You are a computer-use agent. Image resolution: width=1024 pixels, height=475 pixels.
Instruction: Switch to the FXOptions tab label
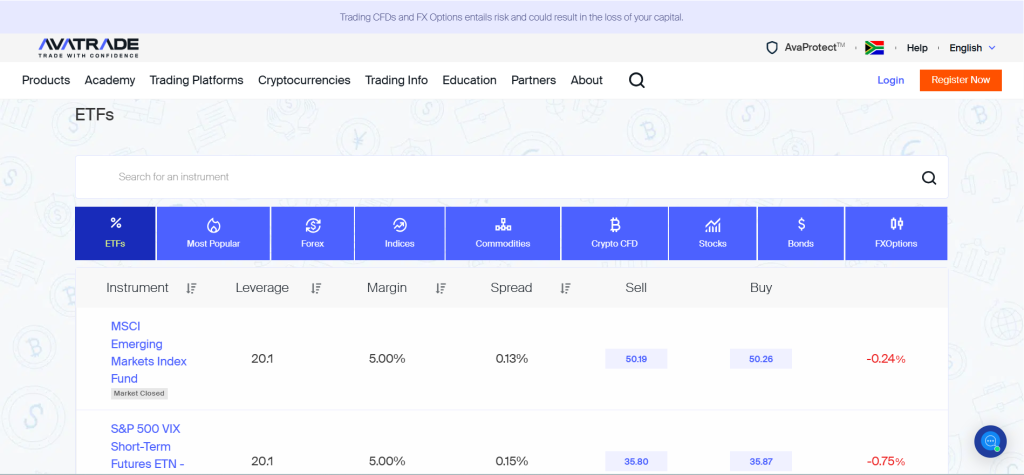click(x=896, y=244)
